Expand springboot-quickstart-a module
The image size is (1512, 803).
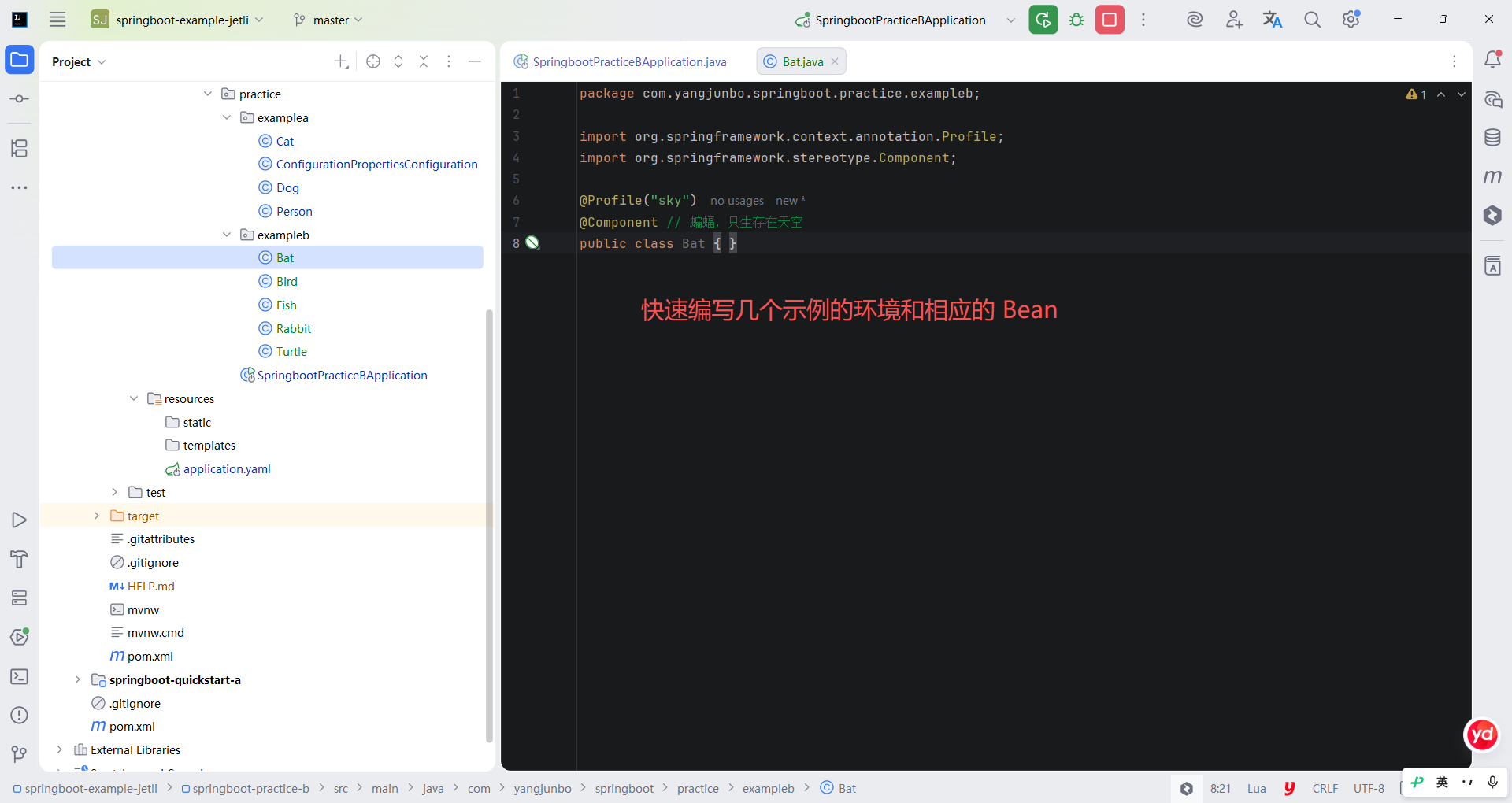[x=77, y=679]
